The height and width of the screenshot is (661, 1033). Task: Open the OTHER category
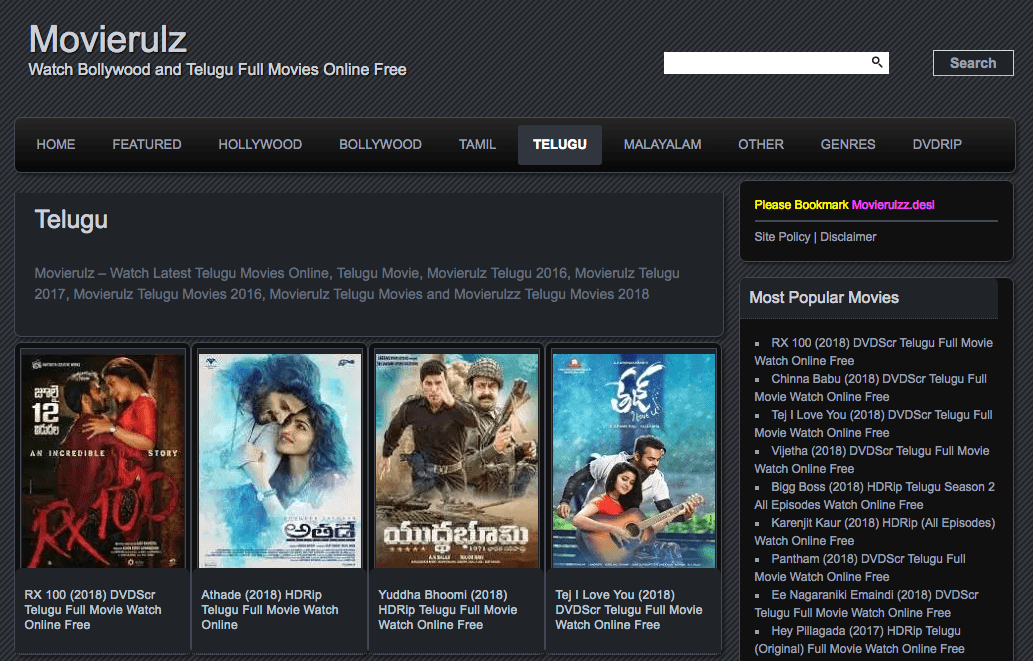coord(760,144)
